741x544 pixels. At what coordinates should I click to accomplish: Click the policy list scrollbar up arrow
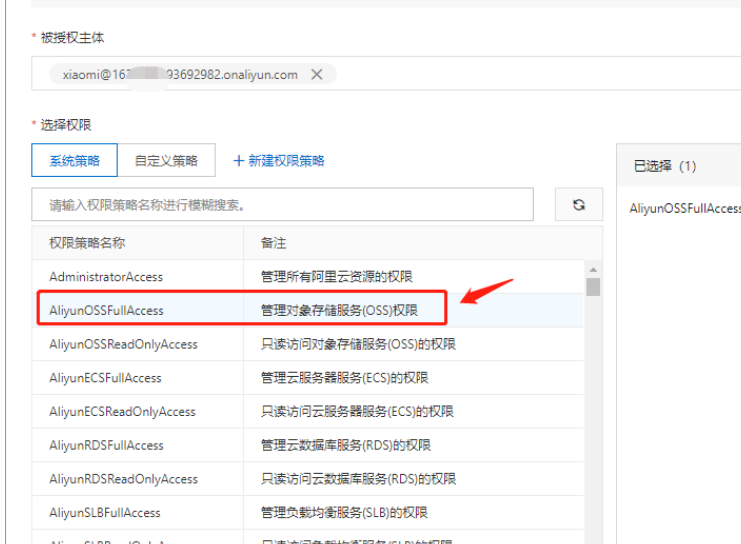click(x=593, y=269)
